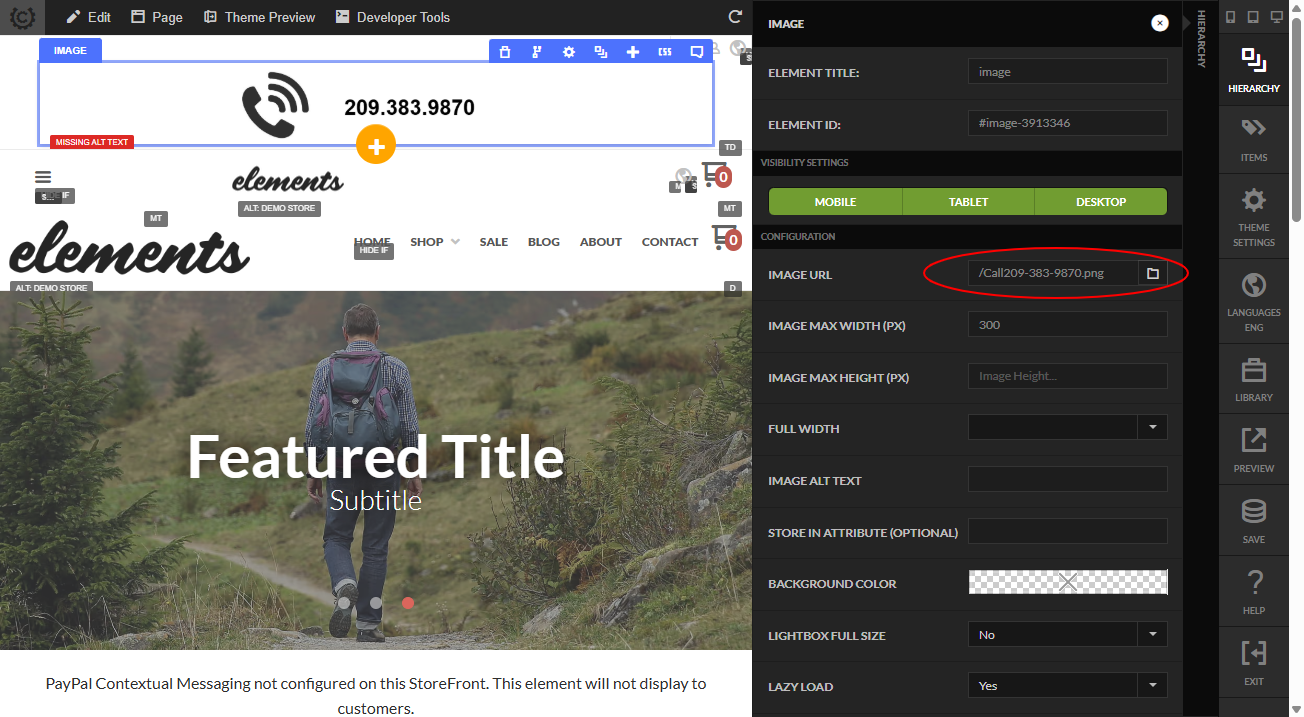Open the Library panel from the sidebar
Viewport: 1304px width, 717px height.
click(x=1254, y=380)
